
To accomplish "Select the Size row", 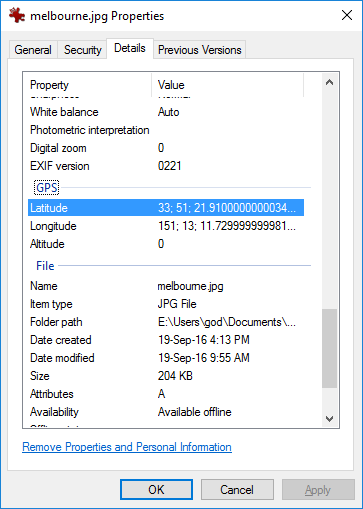I will 166,376.
